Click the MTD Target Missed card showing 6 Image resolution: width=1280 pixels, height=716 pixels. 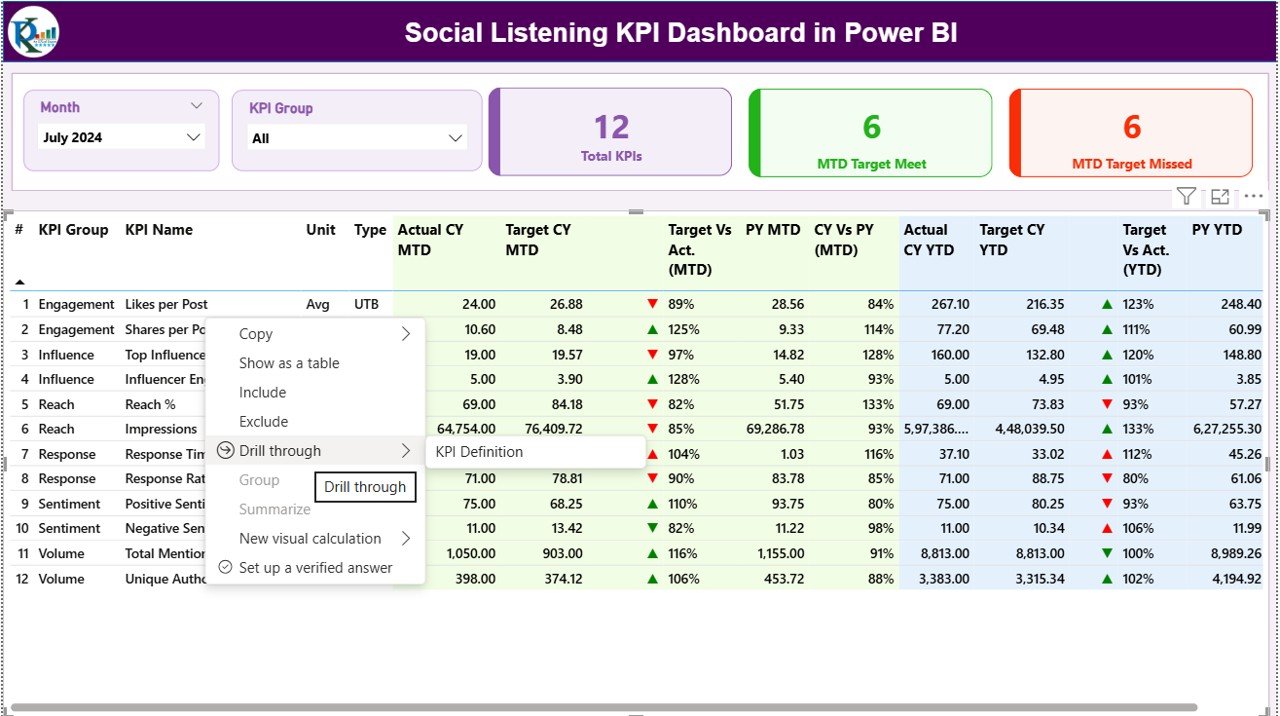[1129, 132]
